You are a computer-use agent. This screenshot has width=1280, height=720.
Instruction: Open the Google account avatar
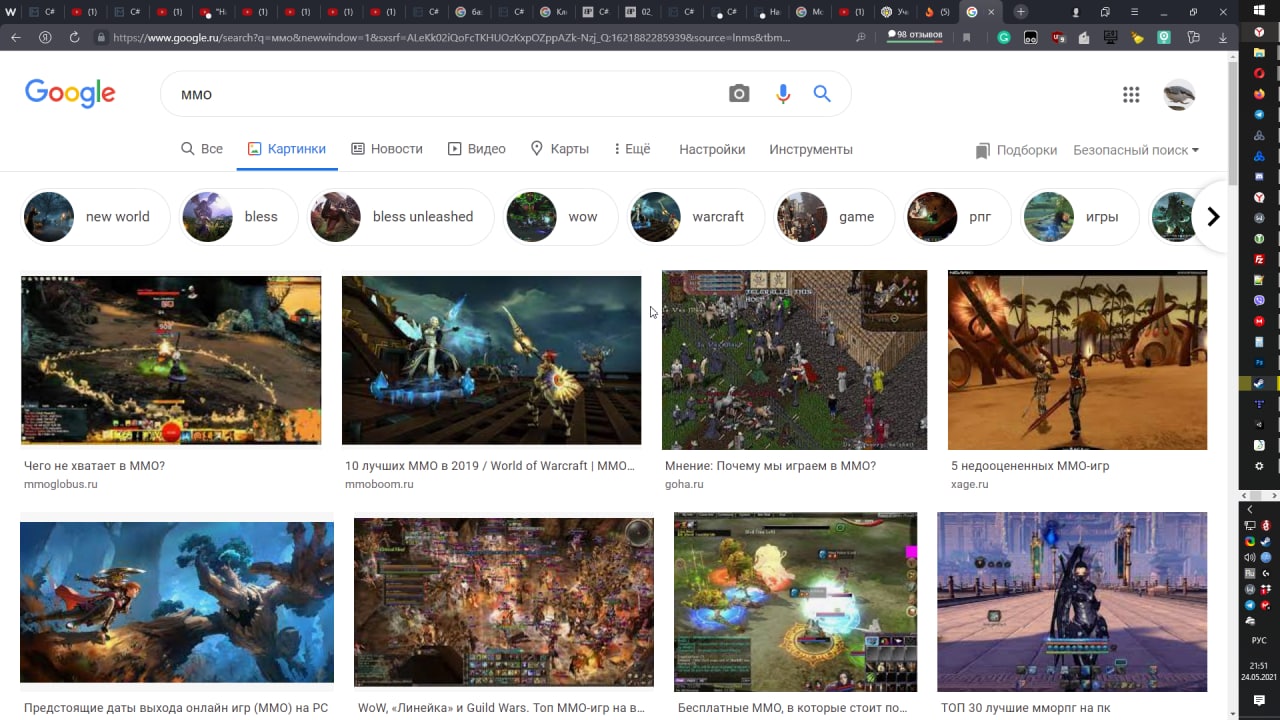tap(1180, 95)
